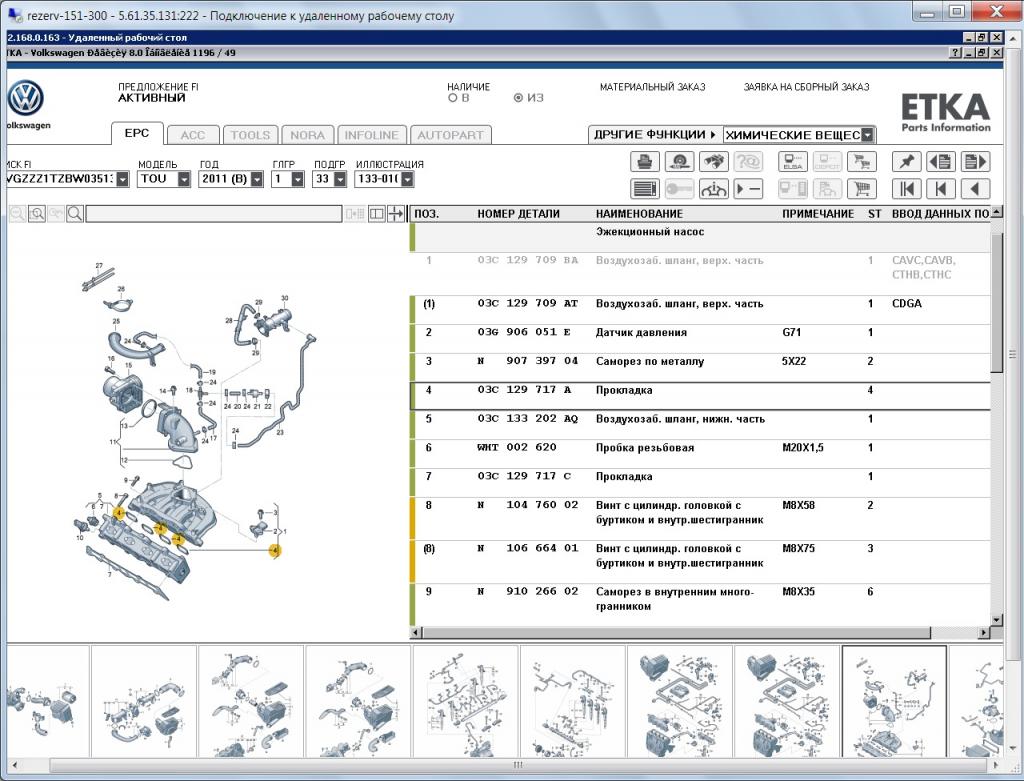This screenshot has height=781, width=1024.
Task: Click the CDGA engine code cell
Action: tap(906, 304)
